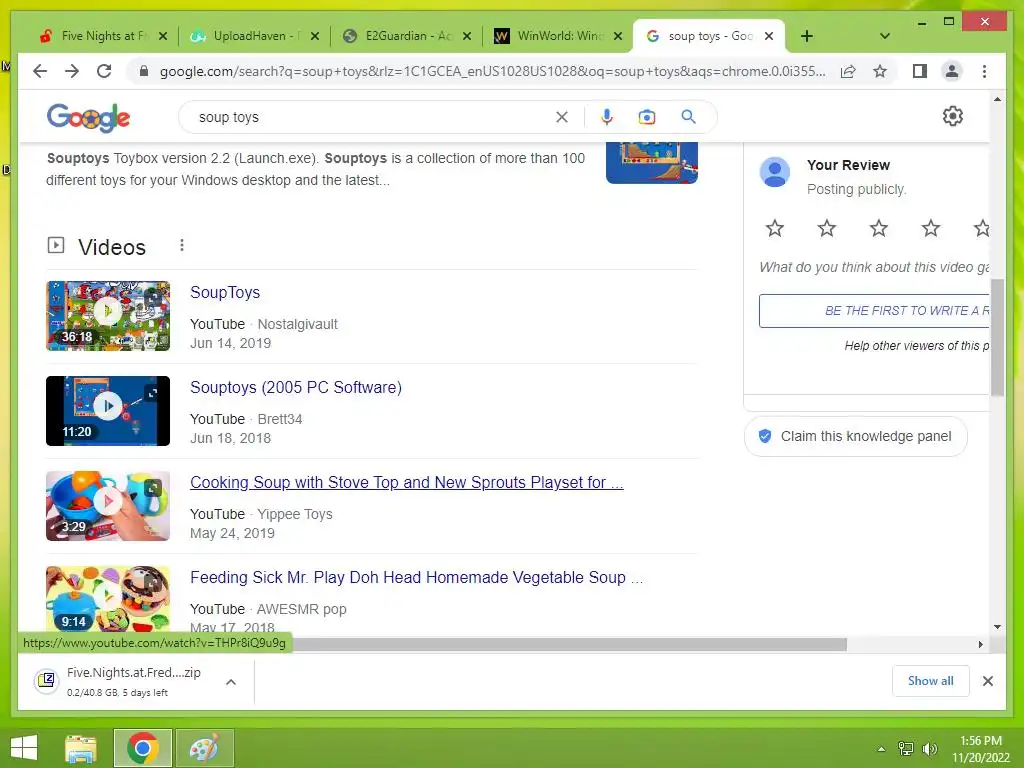Open File Explorer from the taskbar
The width and height of the screenshot is (1024, 768).
81,748
